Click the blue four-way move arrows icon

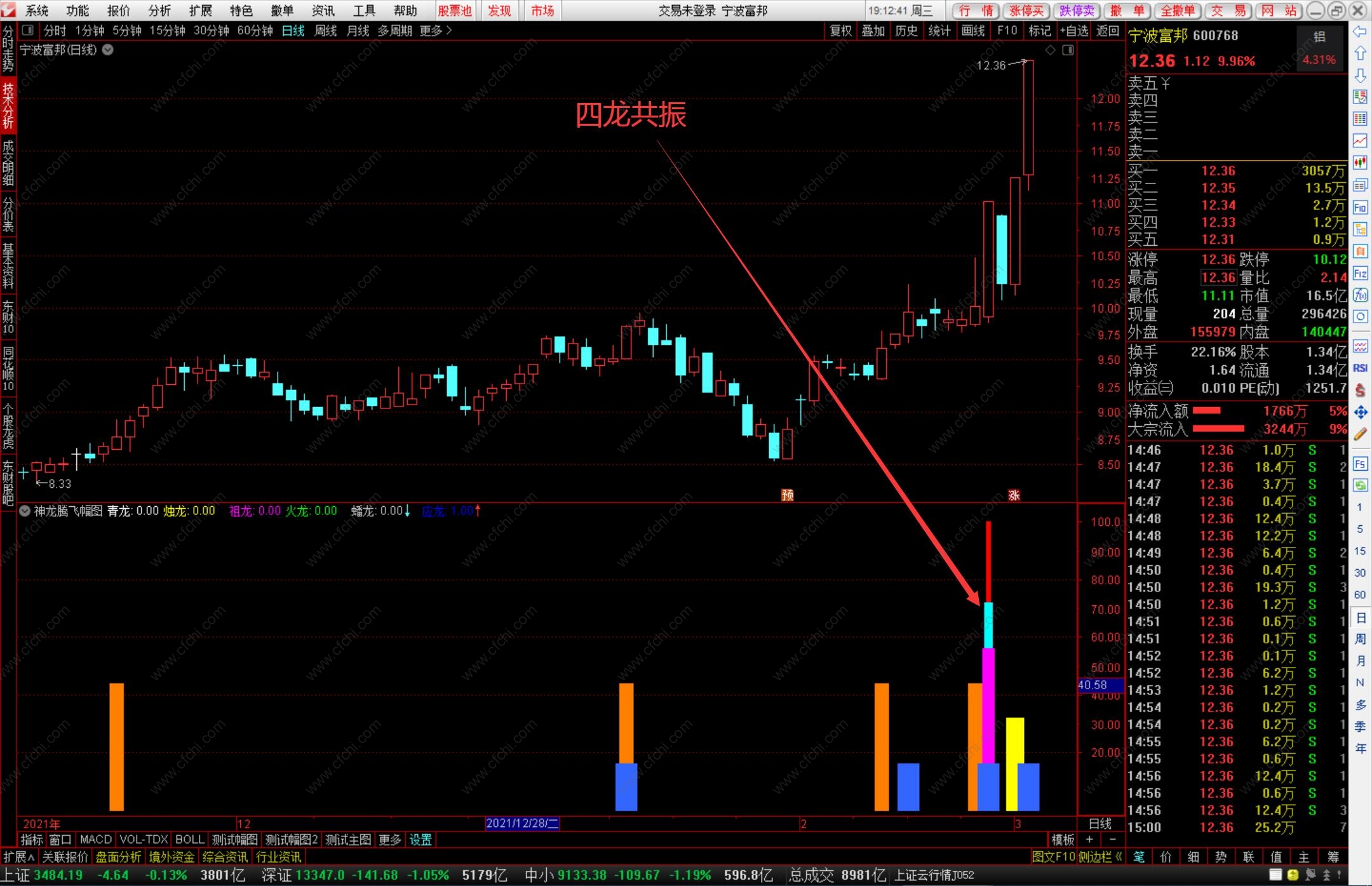tap(1360, 413)
